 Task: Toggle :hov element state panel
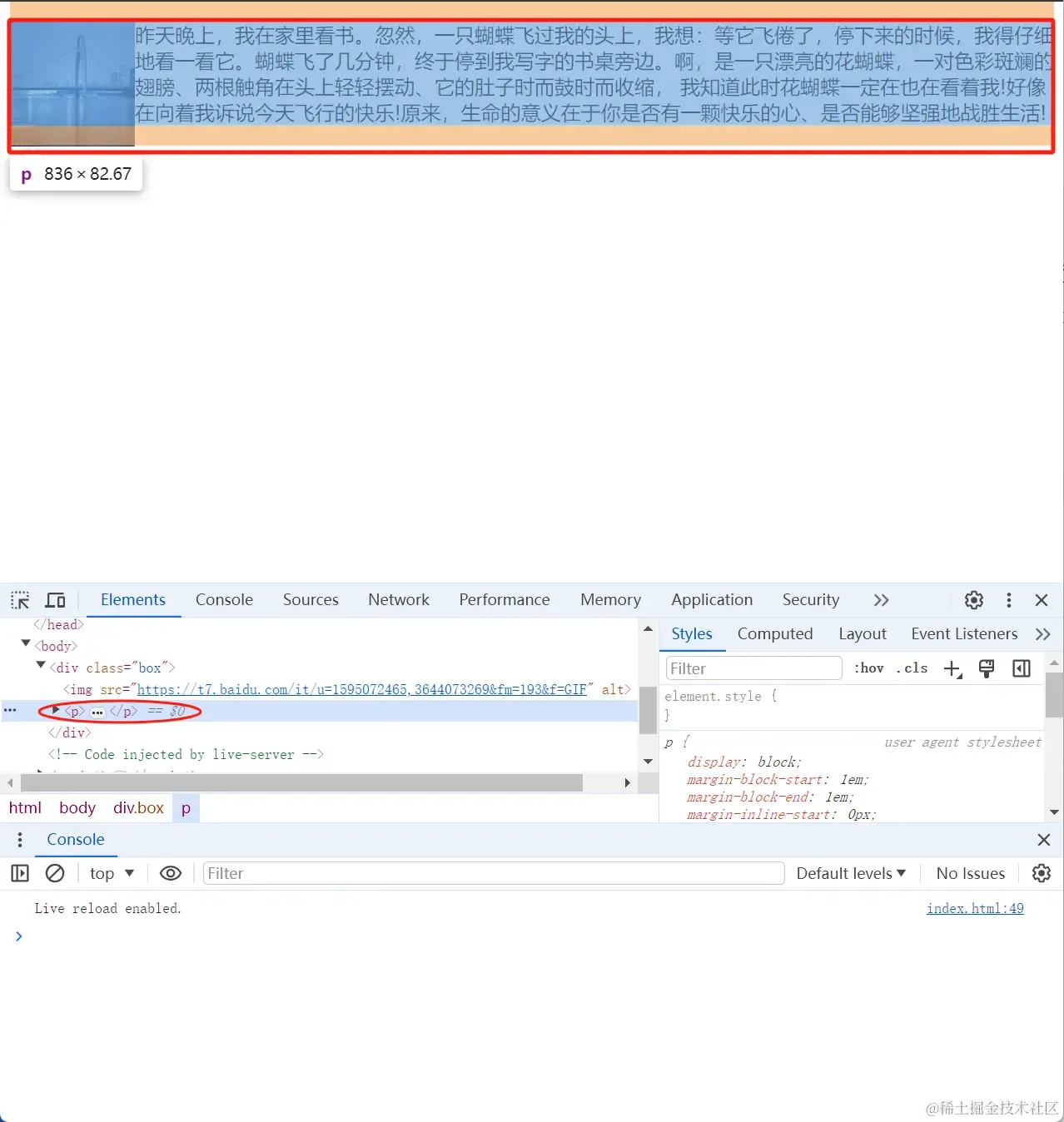click(868, 668)
